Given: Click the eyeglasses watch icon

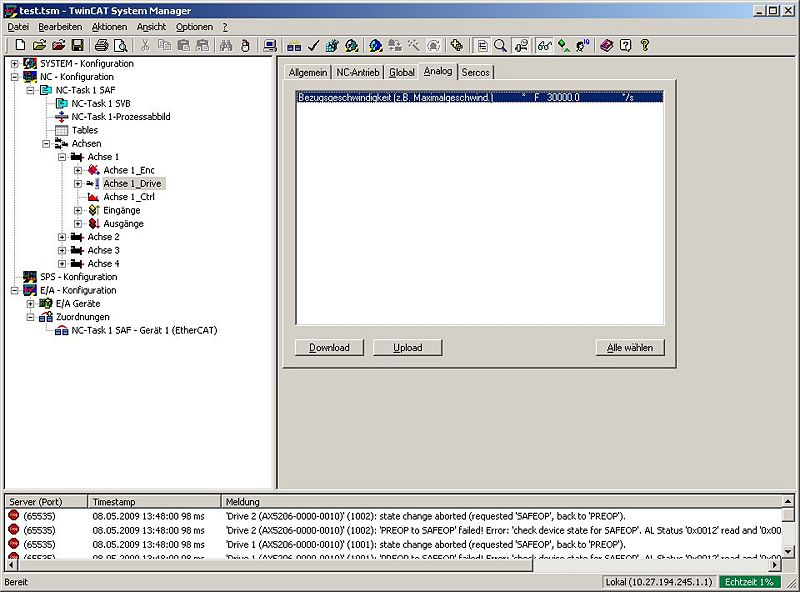Looking at the screenshot, I should pyautogui.click(x=544, y=45).
